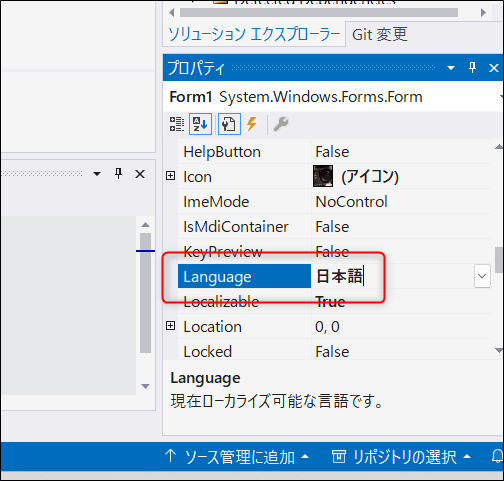Select the IsMdiContainer property name
The image size is (504, 481).
(x=236, y=227)
